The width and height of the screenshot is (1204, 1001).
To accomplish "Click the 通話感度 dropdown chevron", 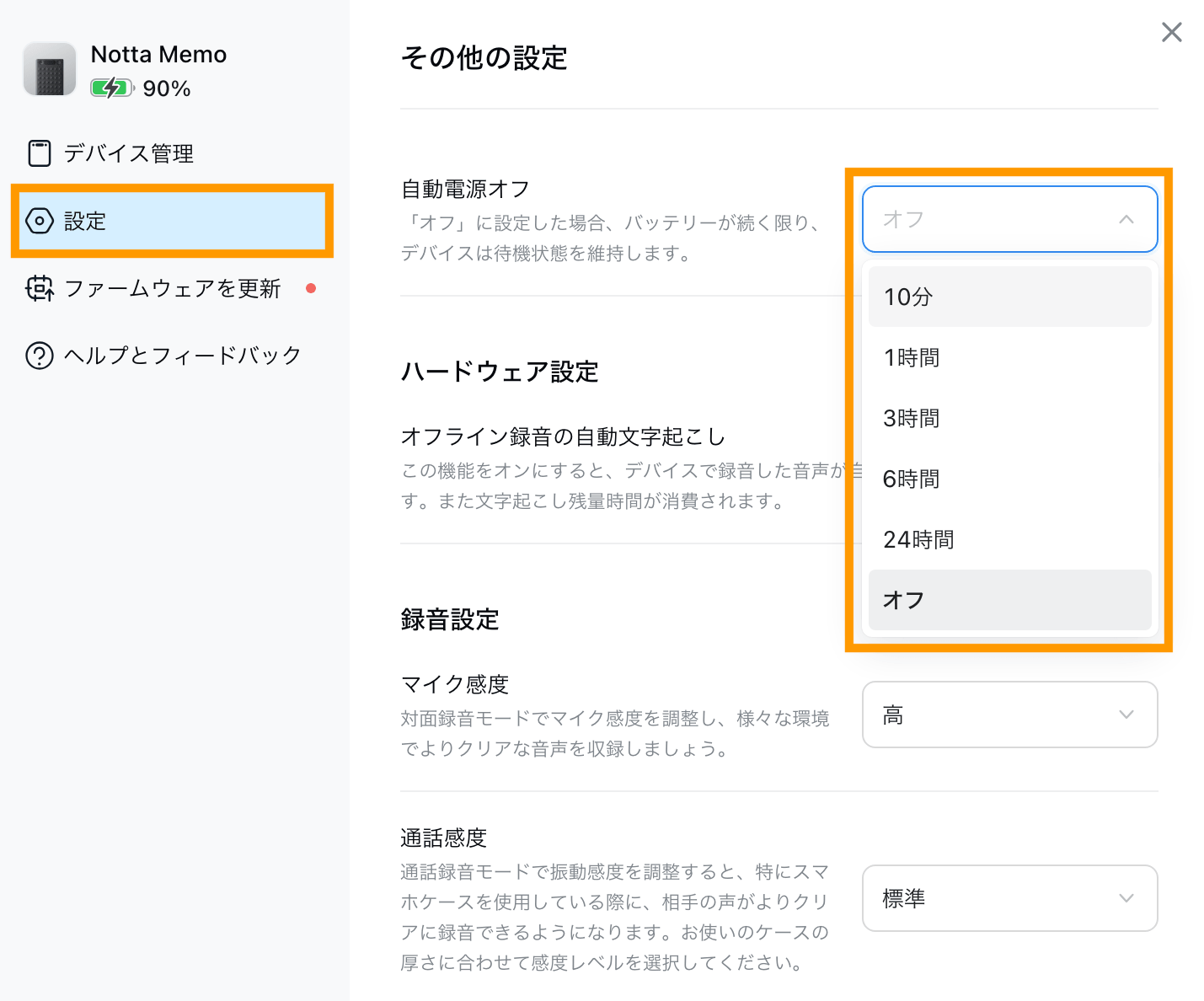I will click(x=1126, y=898).
